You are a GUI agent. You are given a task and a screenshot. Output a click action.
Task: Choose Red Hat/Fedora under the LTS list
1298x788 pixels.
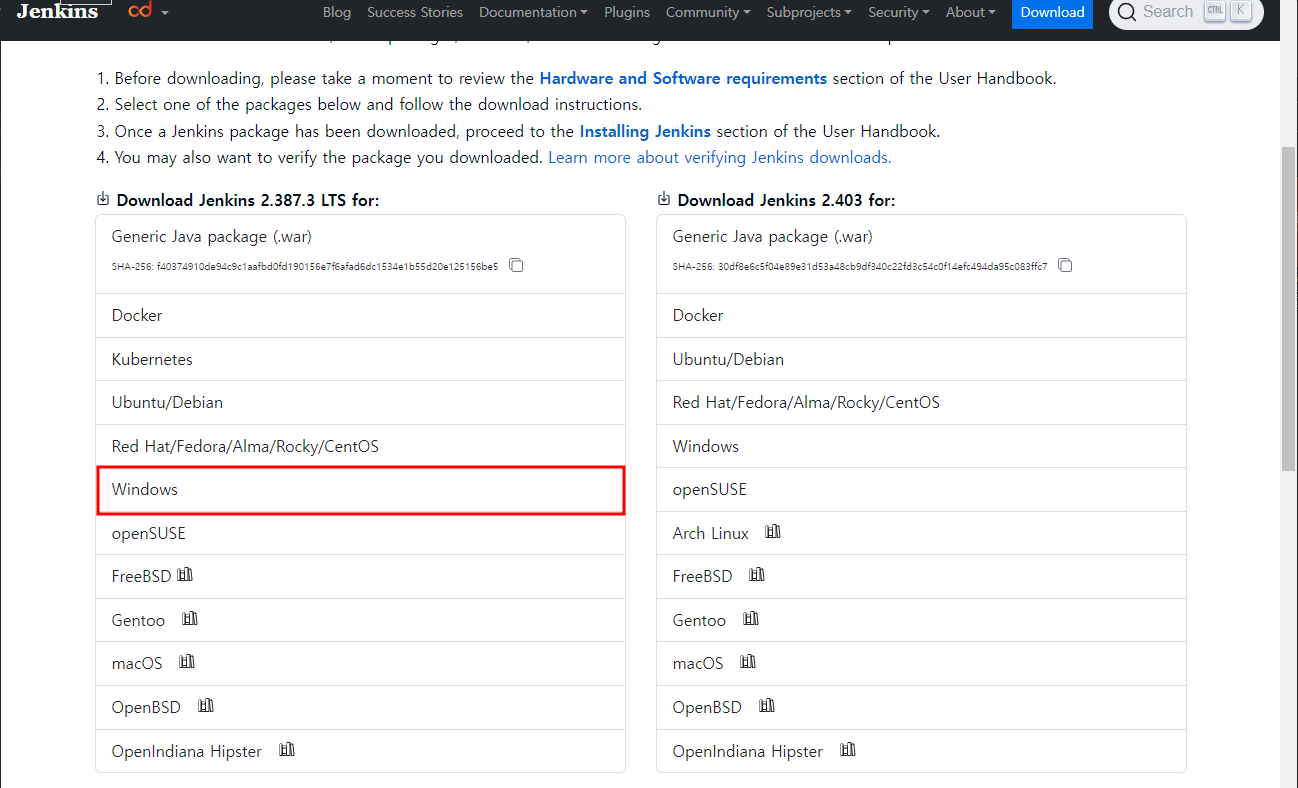click(360, 446)
